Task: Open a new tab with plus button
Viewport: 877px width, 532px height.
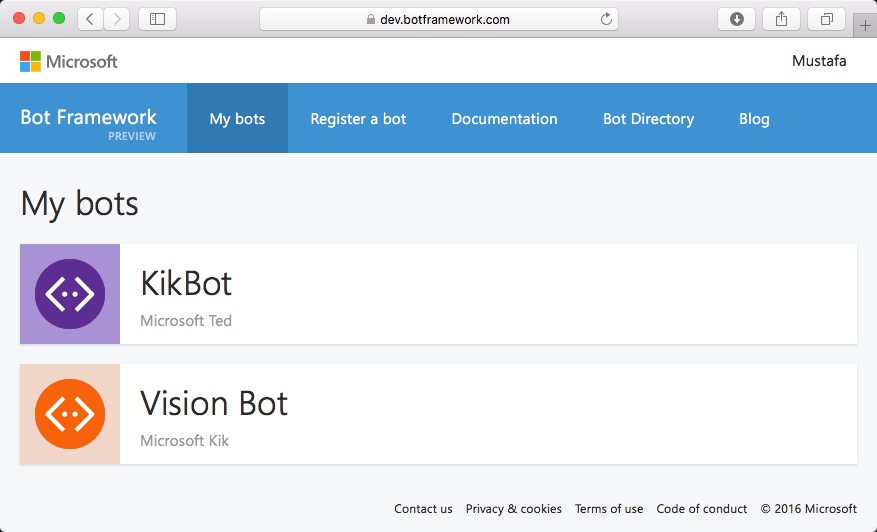Action: point(865,25)
